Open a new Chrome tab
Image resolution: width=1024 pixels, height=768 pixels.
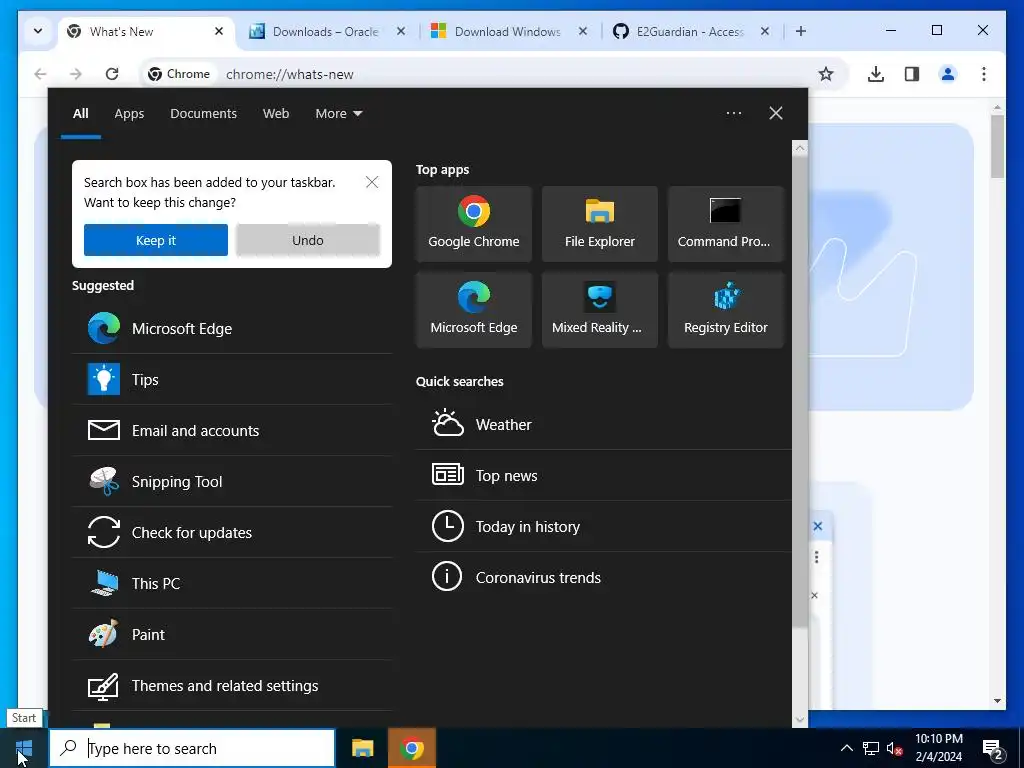[801, 31]
